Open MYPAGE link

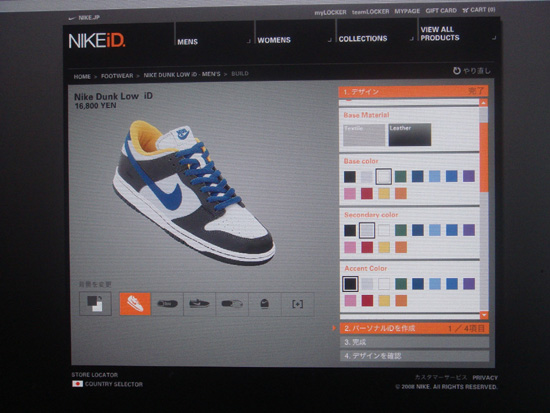pyautogui.click(x=407, y=11)
